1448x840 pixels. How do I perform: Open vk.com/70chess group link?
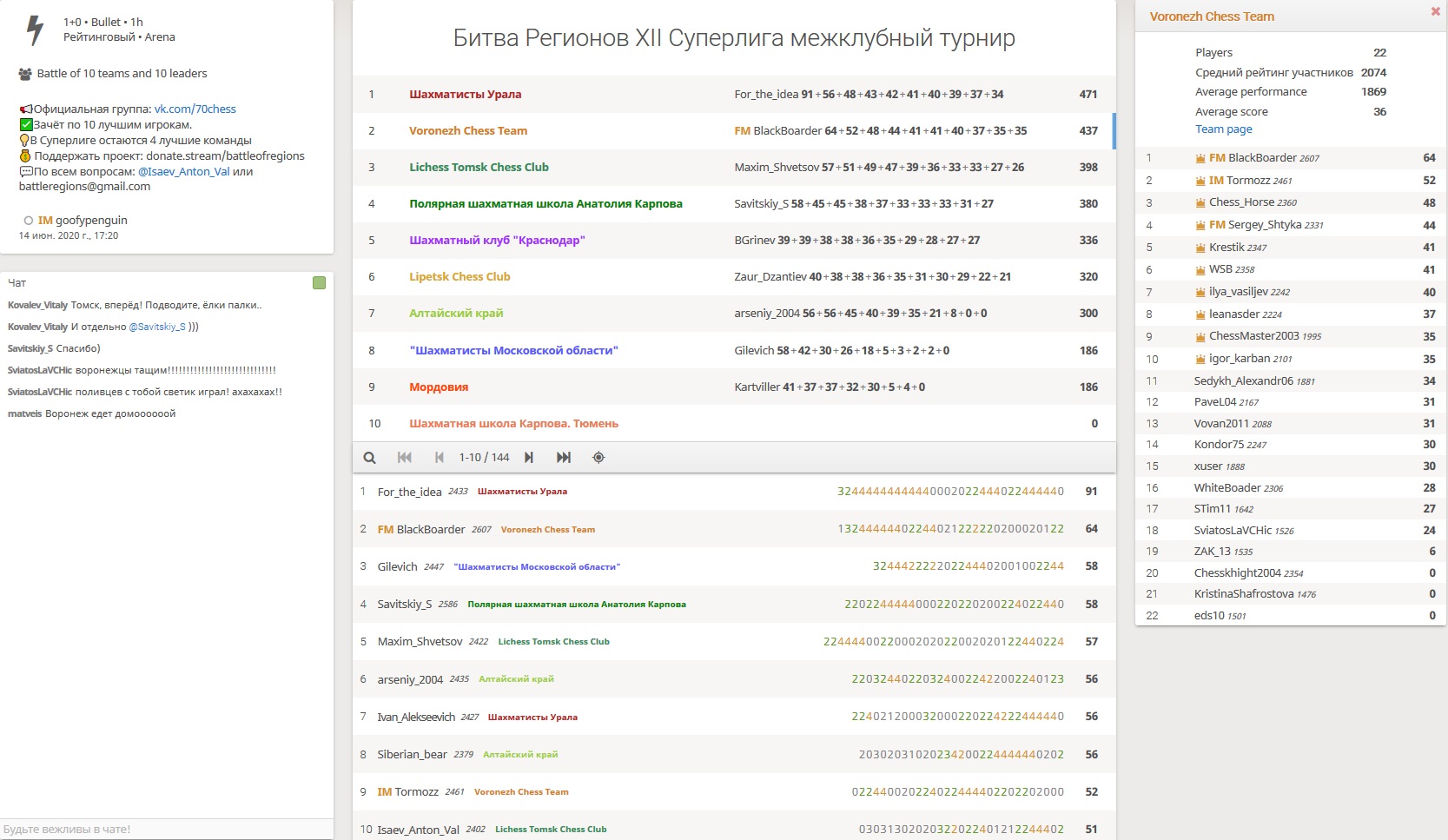195,109
